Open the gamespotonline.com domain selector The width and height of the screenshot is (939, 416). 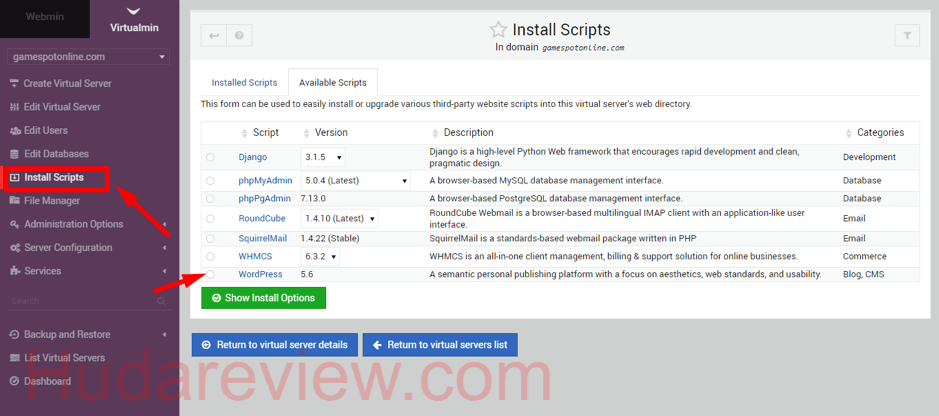[x=88, y=57]
